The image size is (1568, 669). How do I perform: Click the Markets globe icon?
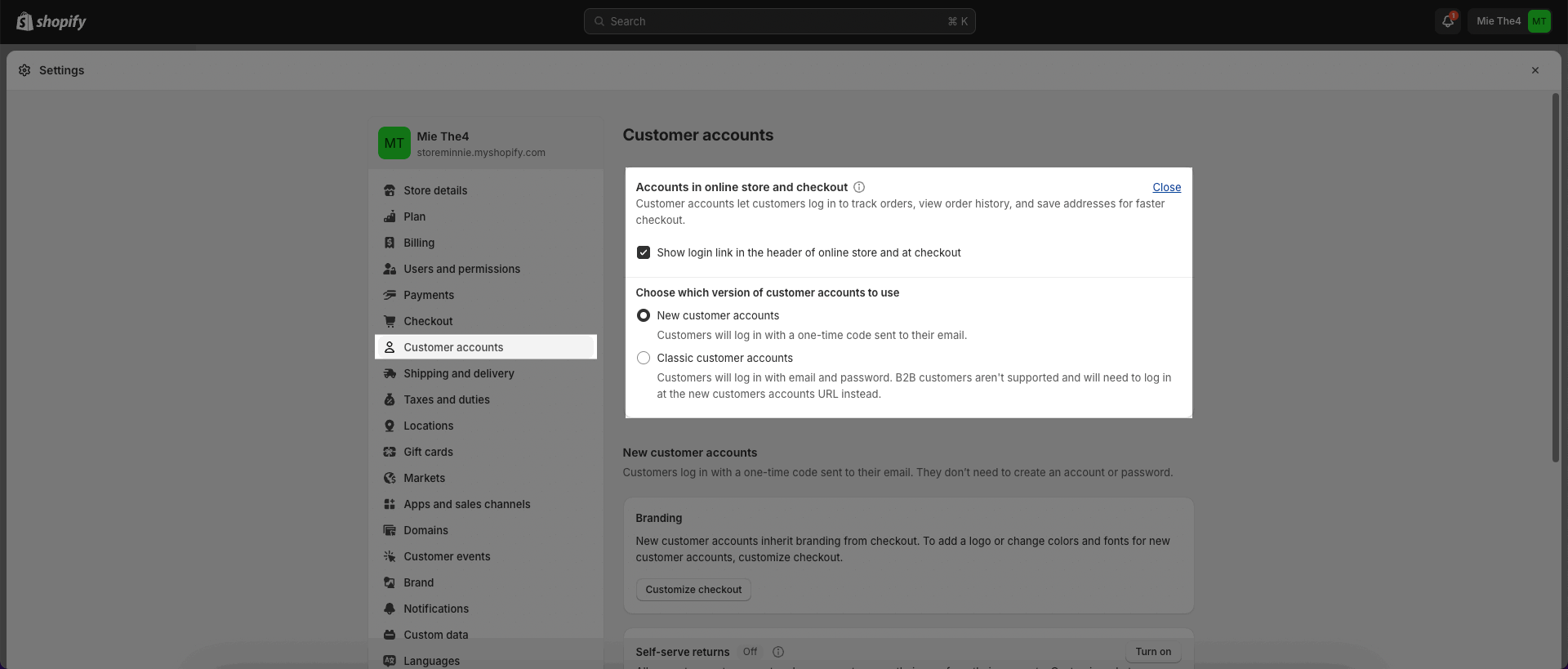(390, 478)
